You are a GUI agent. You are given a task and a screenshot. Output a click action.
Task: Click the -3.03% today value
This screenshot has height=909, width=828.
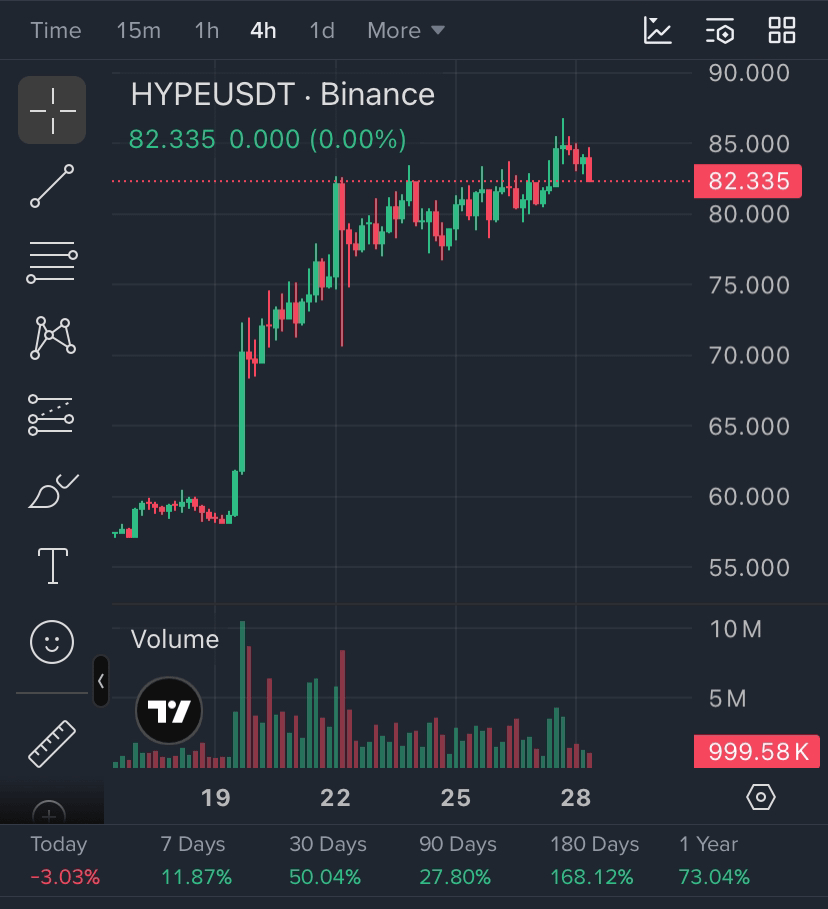click(65, 877)
